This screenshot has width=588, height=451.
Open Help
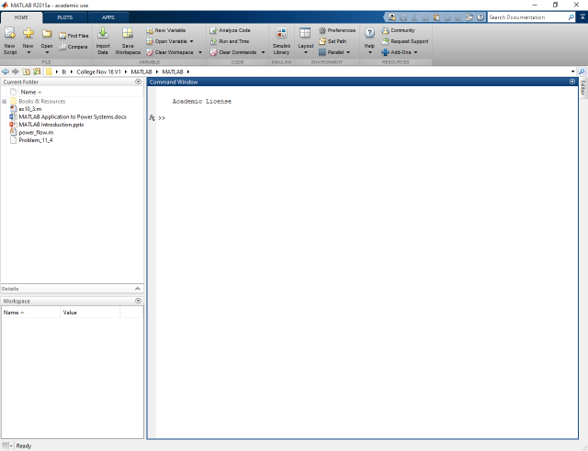point(369,41)
